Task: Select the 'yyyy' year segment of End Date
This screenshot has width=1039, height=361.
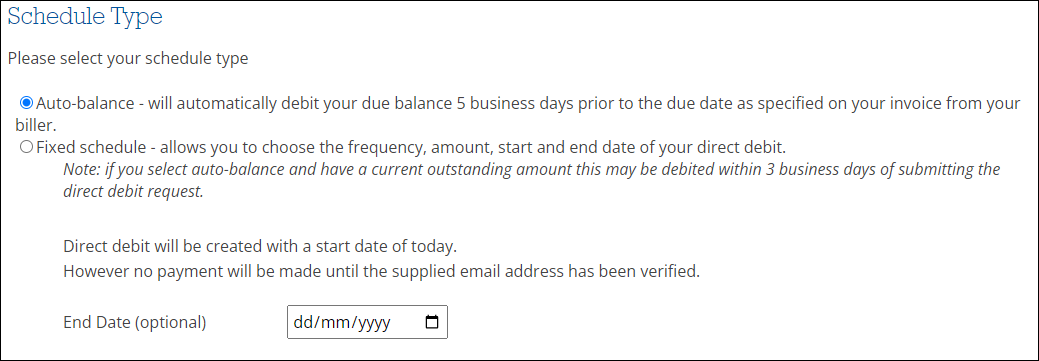Action: [x=375, y=323]
